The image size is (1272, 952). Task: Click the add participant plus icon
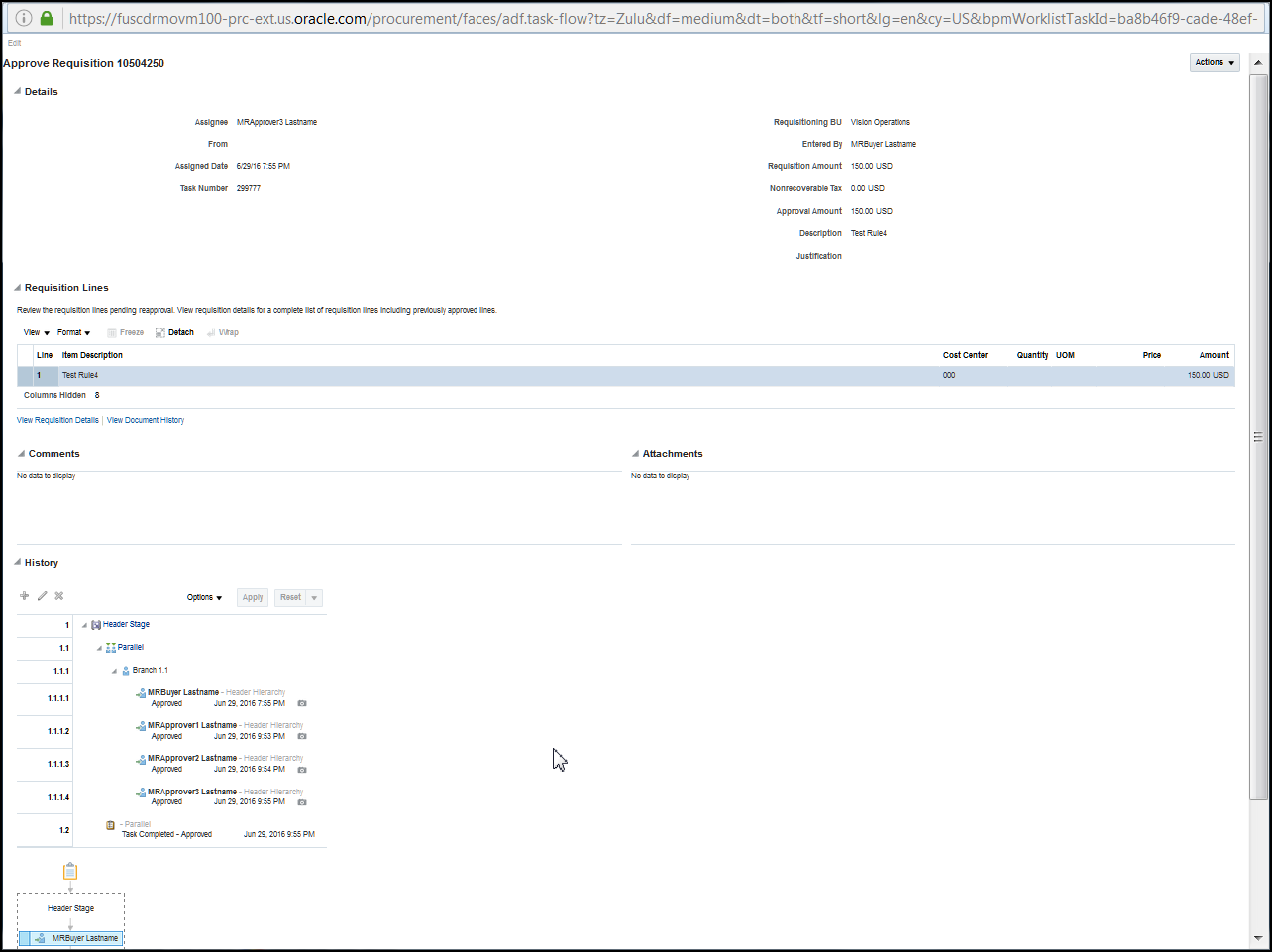pos(24,595)
